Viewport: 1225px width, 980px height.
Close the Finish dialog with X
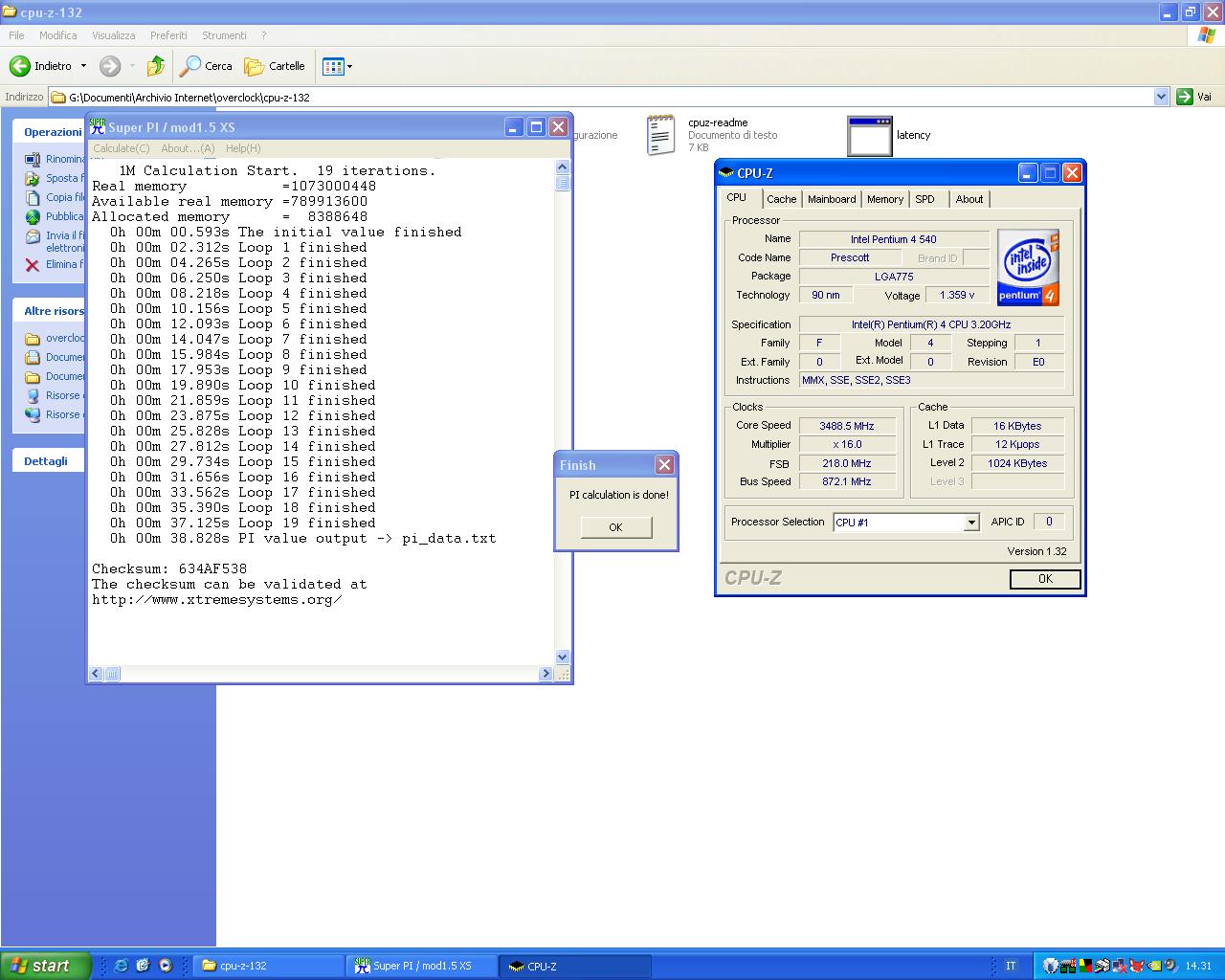coord(664,465)
